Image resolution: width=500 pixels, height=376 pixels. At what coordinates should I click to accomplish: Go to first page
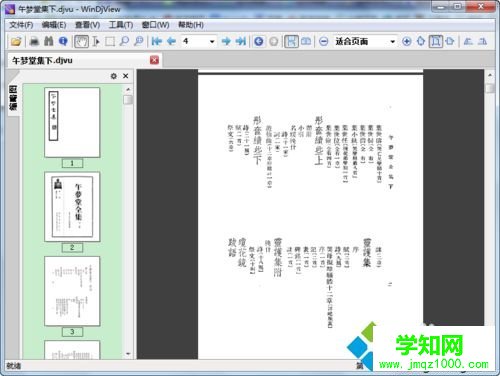[x=157, y=41]
